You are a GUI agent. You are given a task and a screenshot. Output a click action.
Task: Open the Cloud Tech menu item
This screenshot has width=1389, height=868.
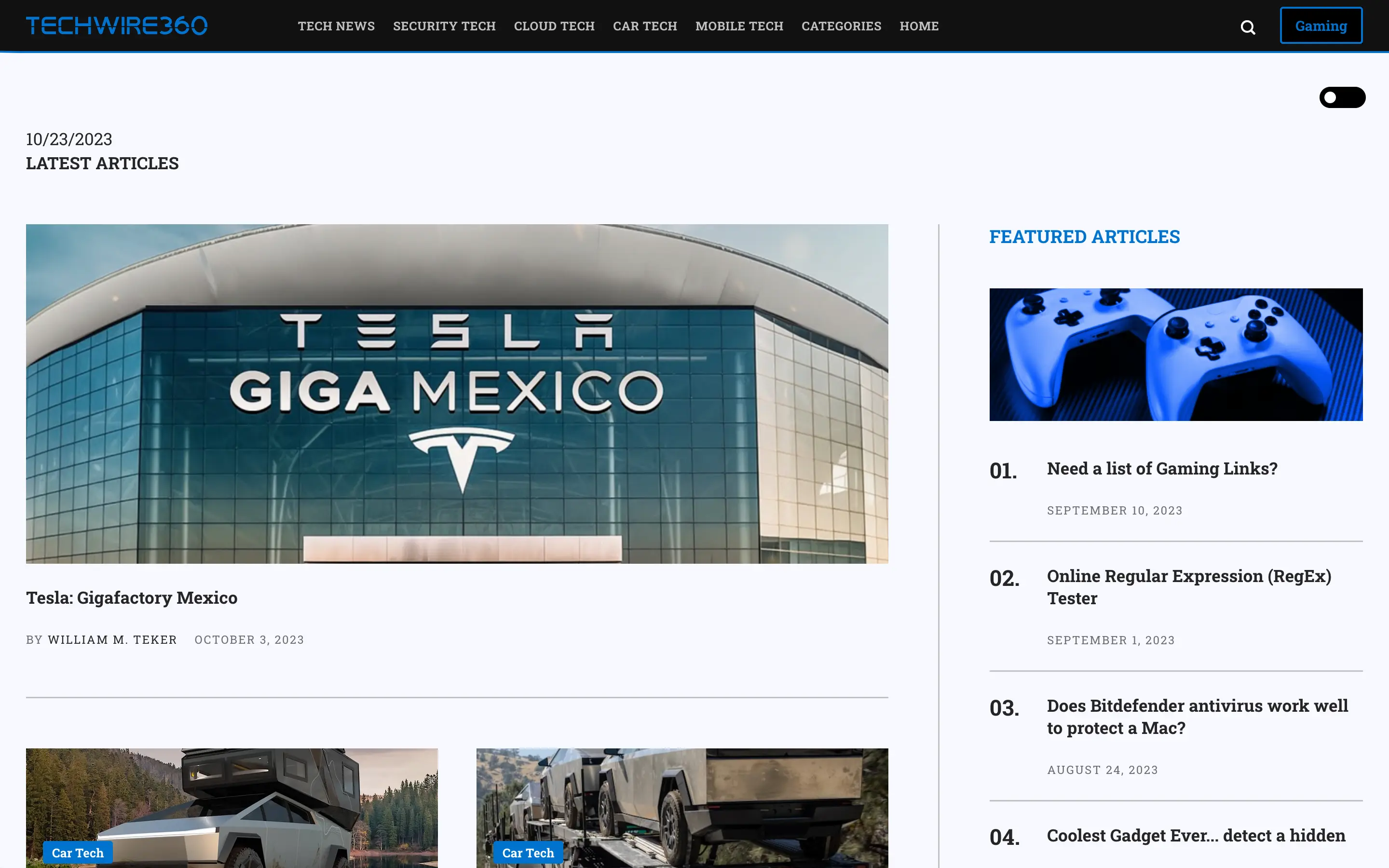pos(554,26)
